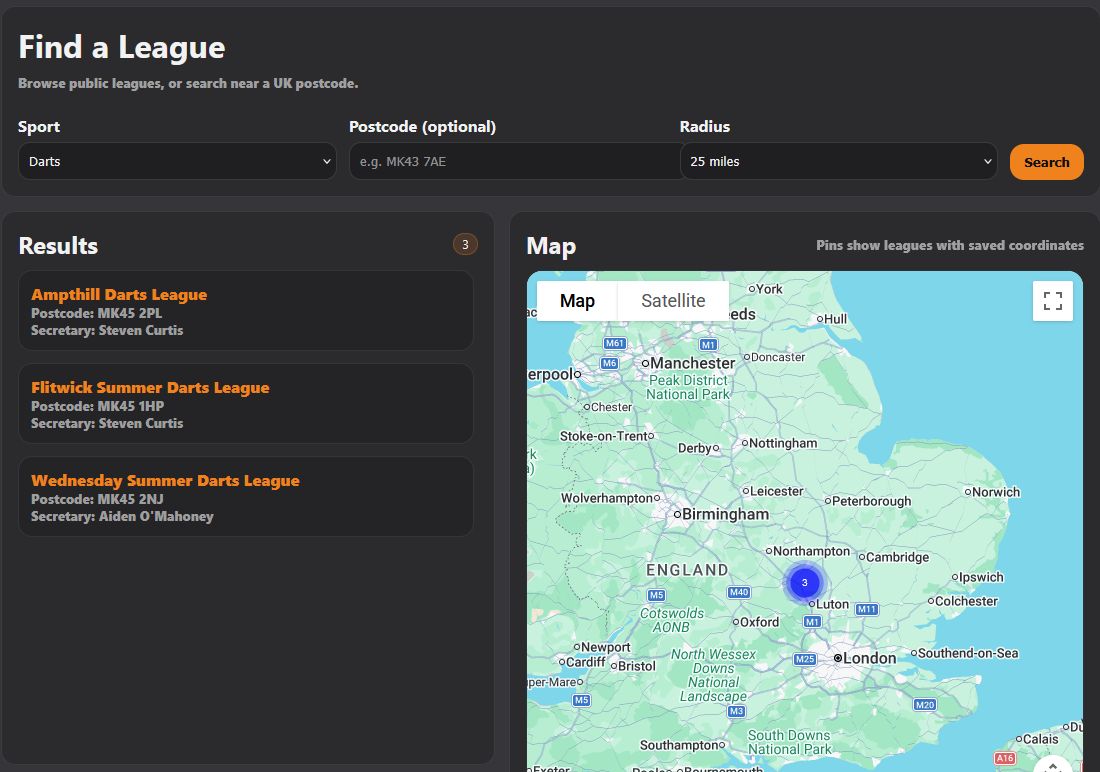The image size is (1100, 772).
Task: Click the fullscreen icon on the map
Action: (1052, 300)
